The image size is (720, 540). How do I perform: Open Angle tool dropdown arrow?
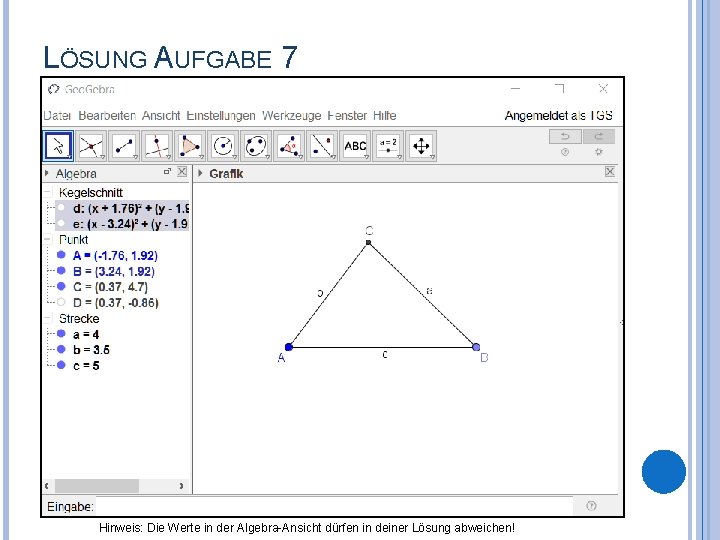tap(301, 158)
